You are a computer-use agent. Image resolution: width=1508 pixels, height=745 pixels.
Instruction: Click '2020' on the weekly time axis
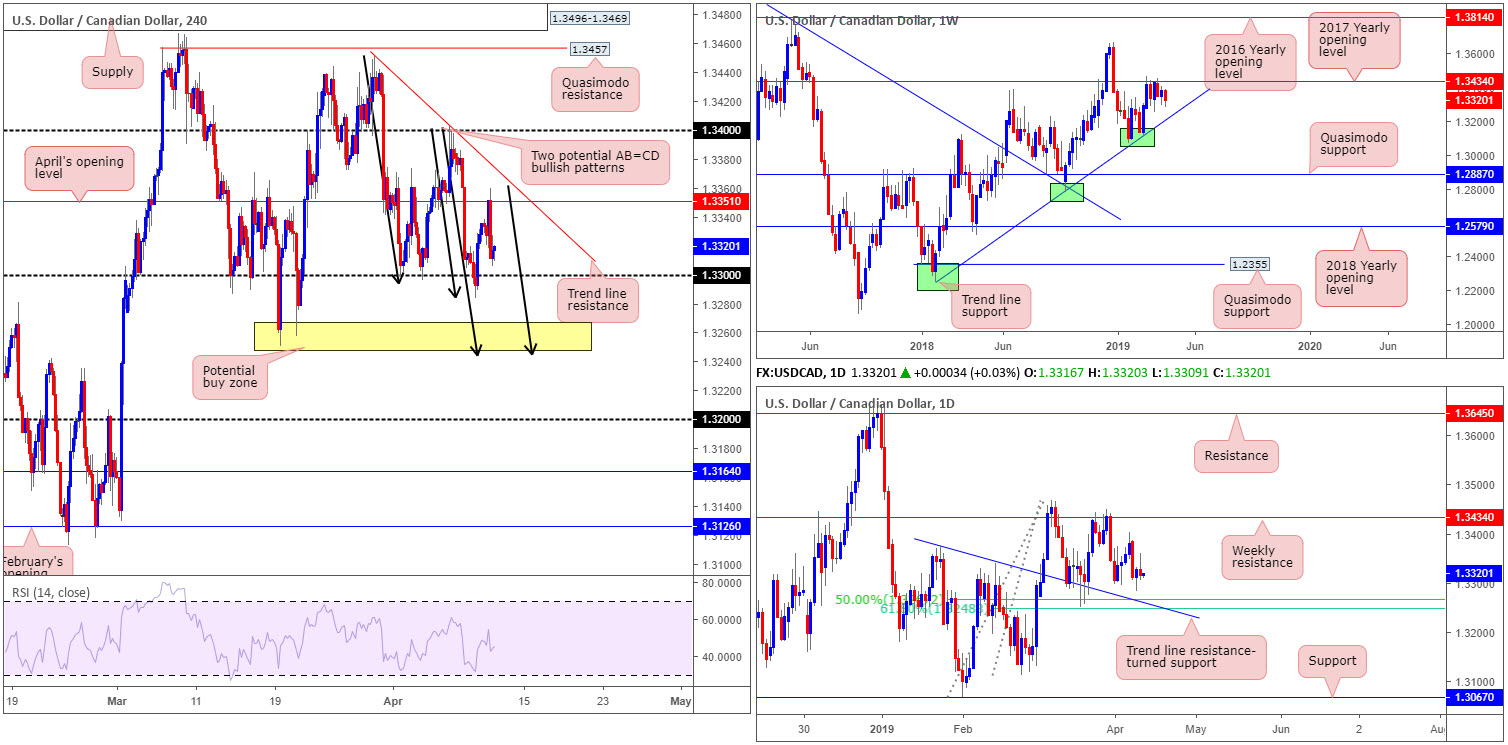pyautogui.click(x=1309, y=344)
